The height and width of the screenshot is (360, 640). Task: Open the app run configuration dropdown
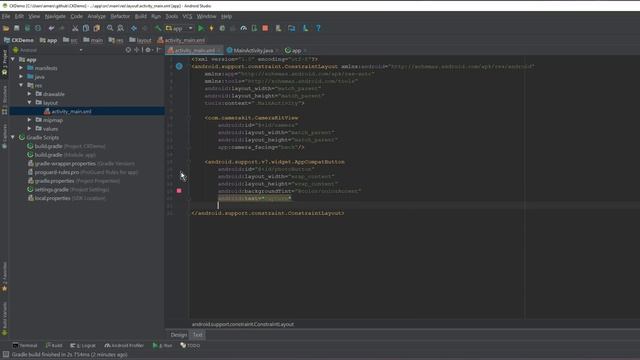[x=179, y=28]
